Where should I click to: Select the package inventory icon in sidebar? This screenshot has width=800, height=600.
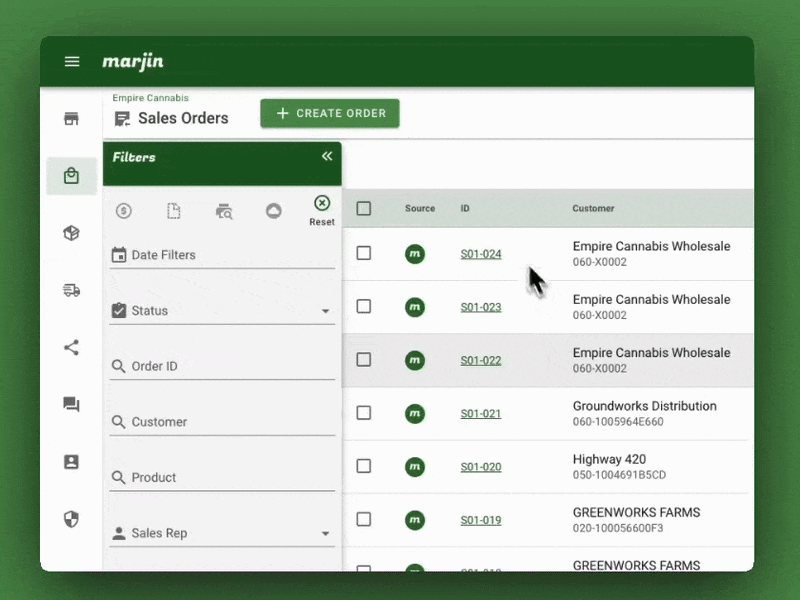click(x=71, y=232)
